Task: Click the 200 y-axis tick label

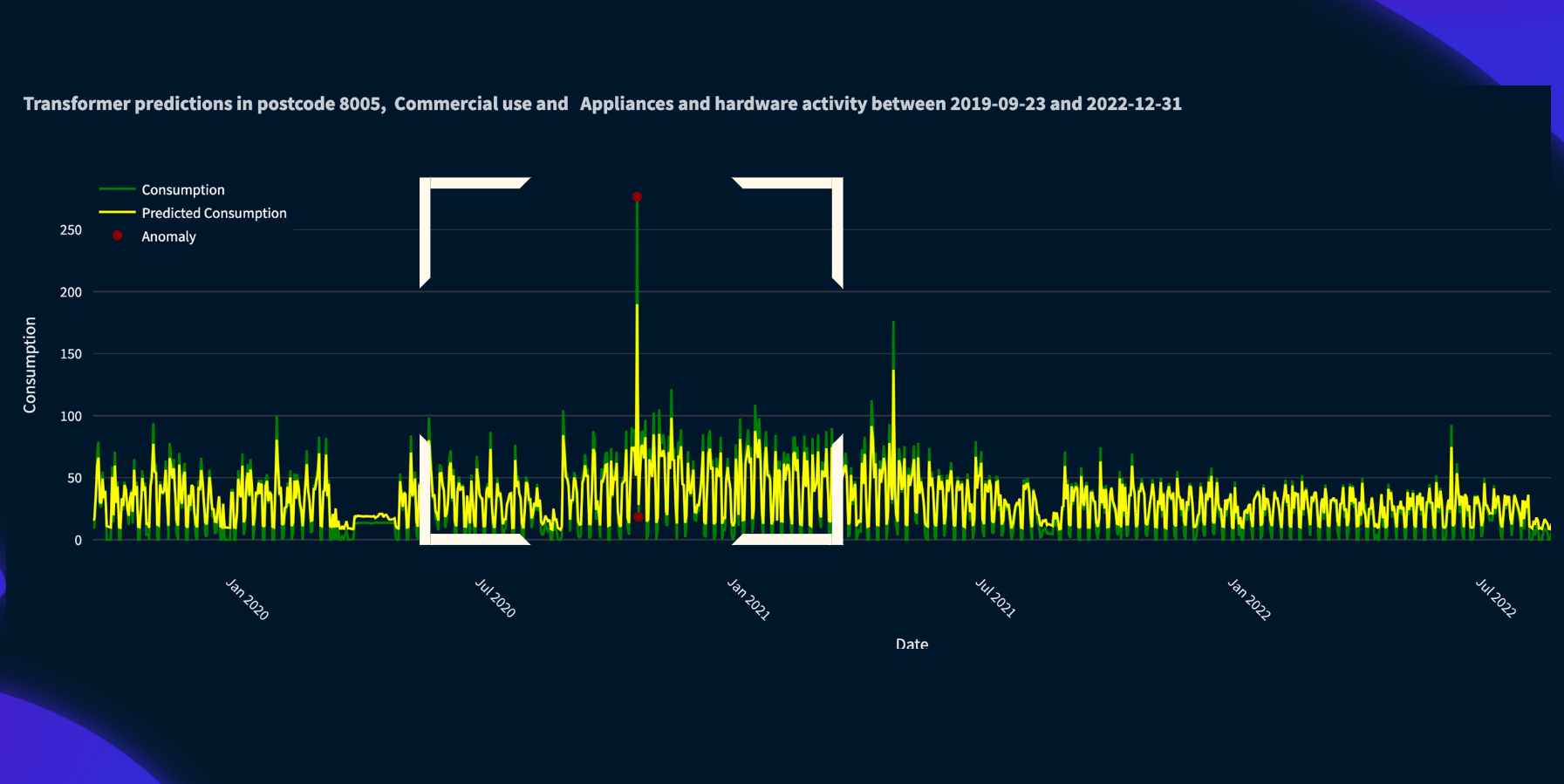Action: pos(71,292)
